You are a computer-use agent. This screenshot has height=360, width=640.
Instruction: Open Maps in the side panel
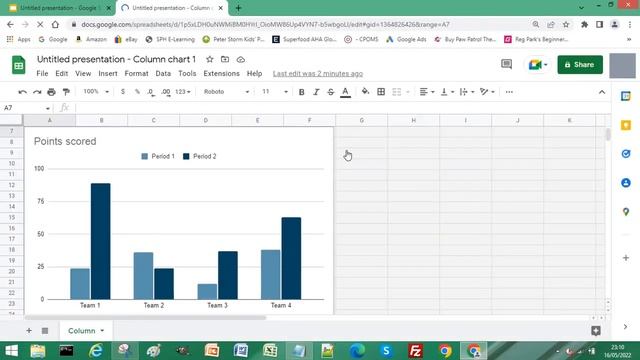626,212
